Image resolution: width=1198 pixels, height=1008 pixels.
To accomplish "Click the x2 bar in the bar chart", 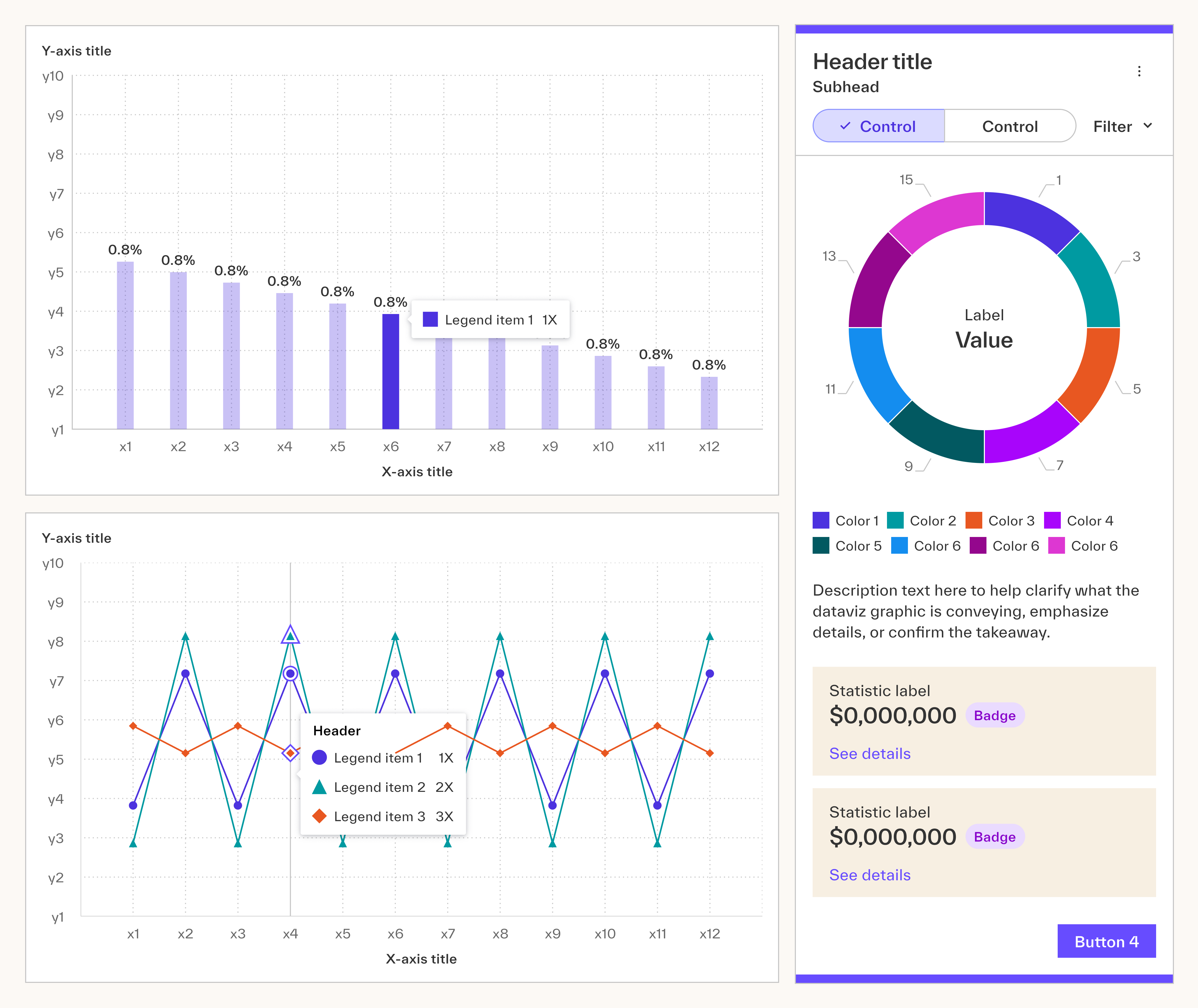I will [178, 350].
